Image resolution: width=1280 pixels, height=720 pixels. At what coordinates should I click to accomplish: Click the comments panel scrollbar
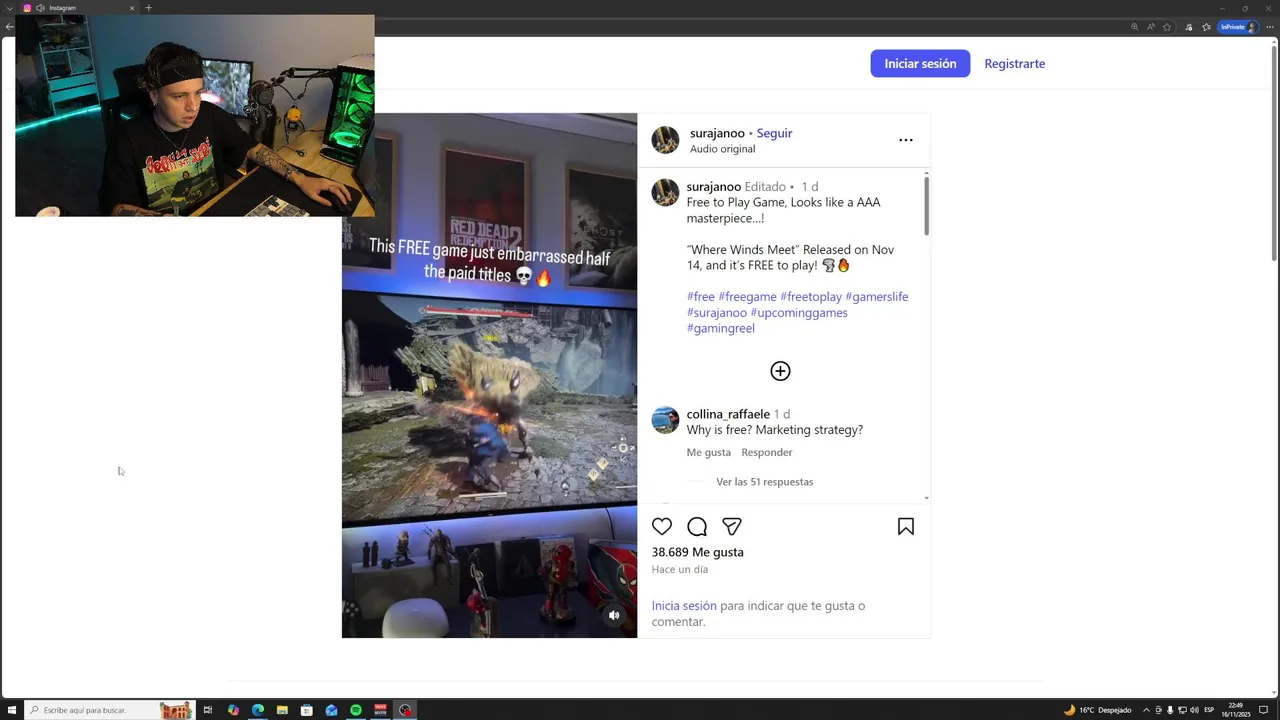pyautogui.click(x=926, y=205)
